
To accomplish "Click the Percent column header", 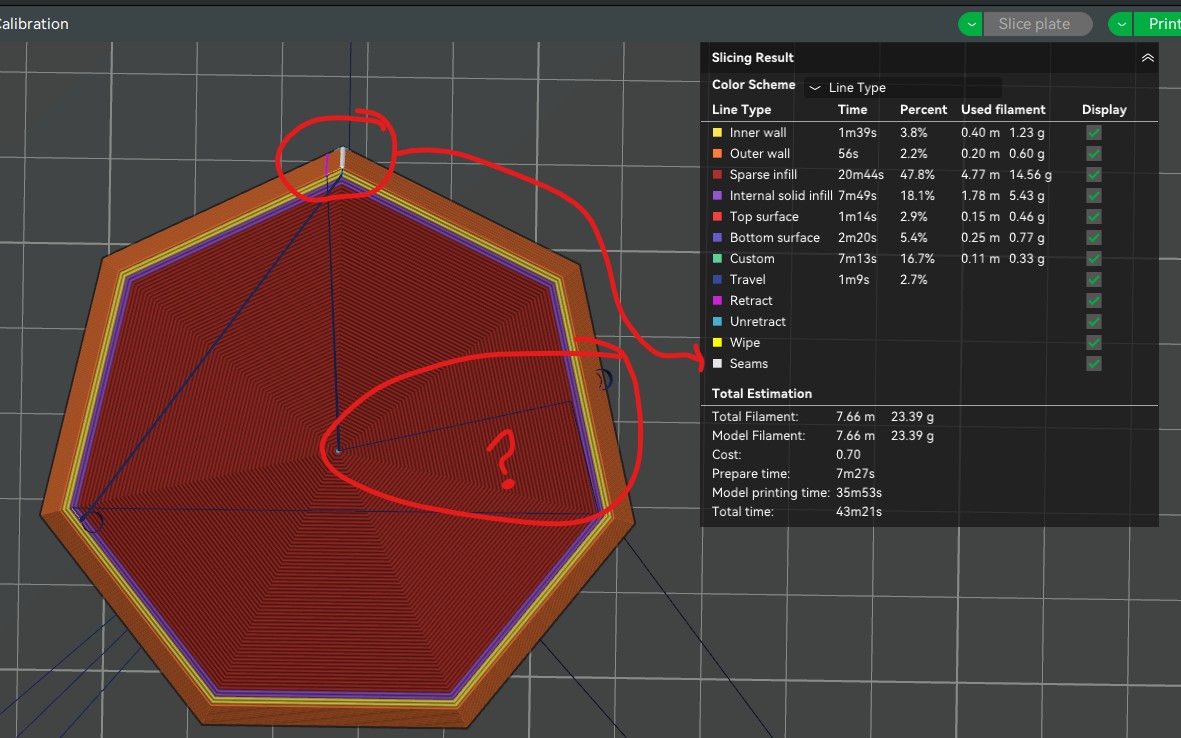I will 923,110.
